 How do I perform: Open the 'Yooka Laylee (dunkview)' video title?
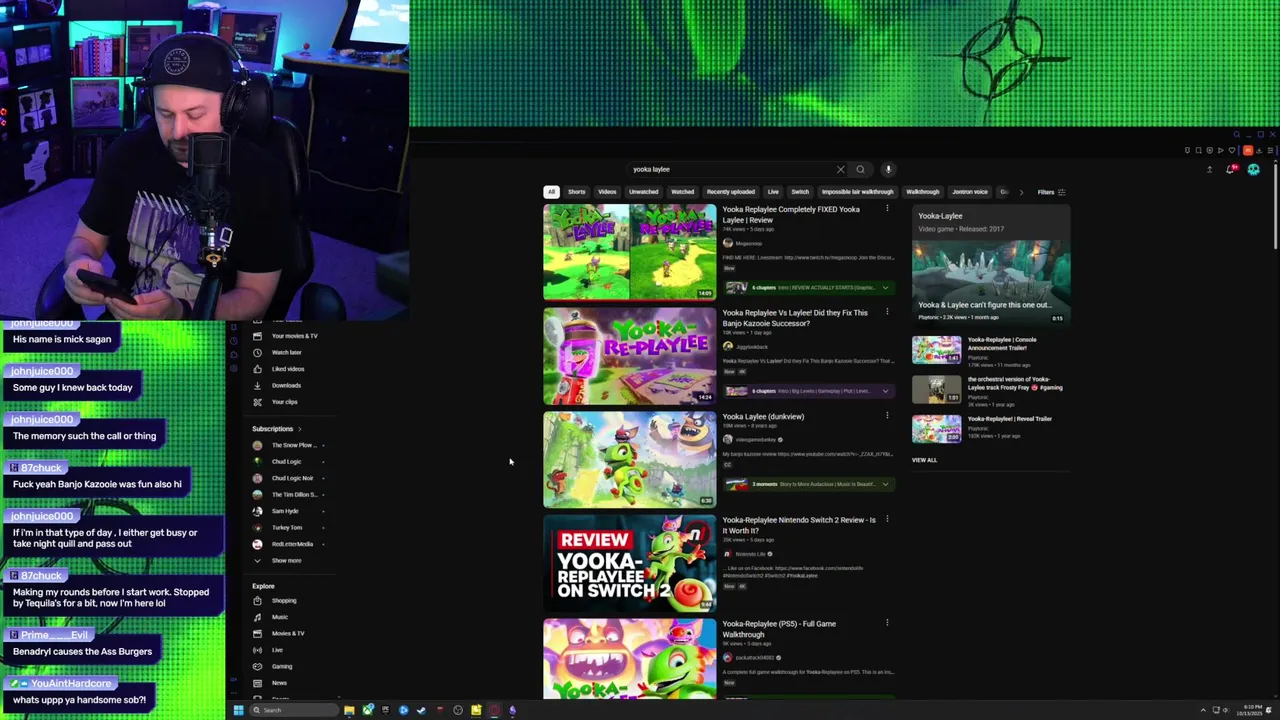point(763,417)
